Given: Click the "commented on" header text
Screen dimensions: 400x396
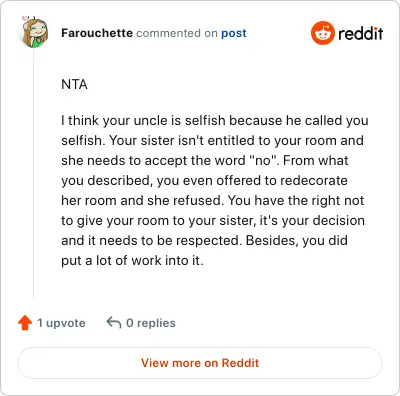Looking at the screenshot, I should [x=177, y=33].
